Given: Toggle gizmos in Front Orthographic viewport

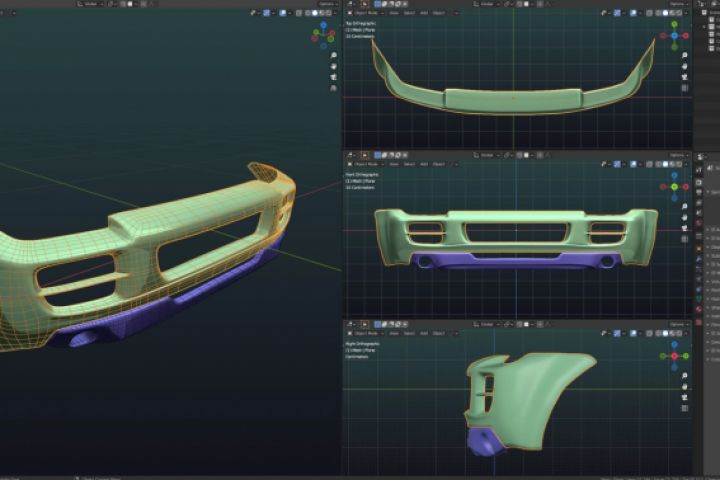Looking at the screenshot, I should tap(617, 164).
